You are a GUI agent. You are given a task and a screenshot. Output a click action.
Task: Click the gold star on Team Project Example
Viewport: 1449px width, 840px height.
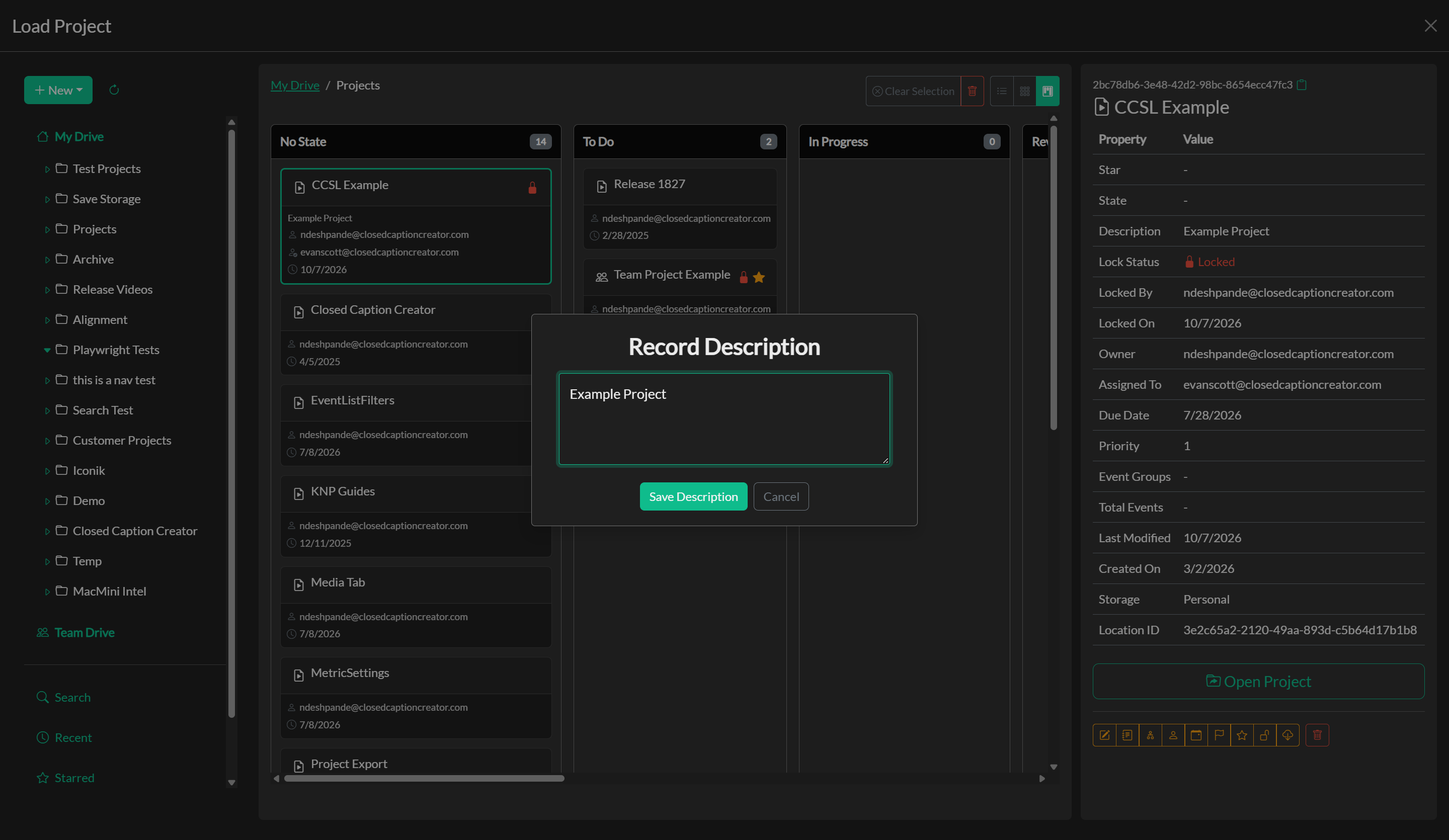pyautogui.click(x=759, y=277)
